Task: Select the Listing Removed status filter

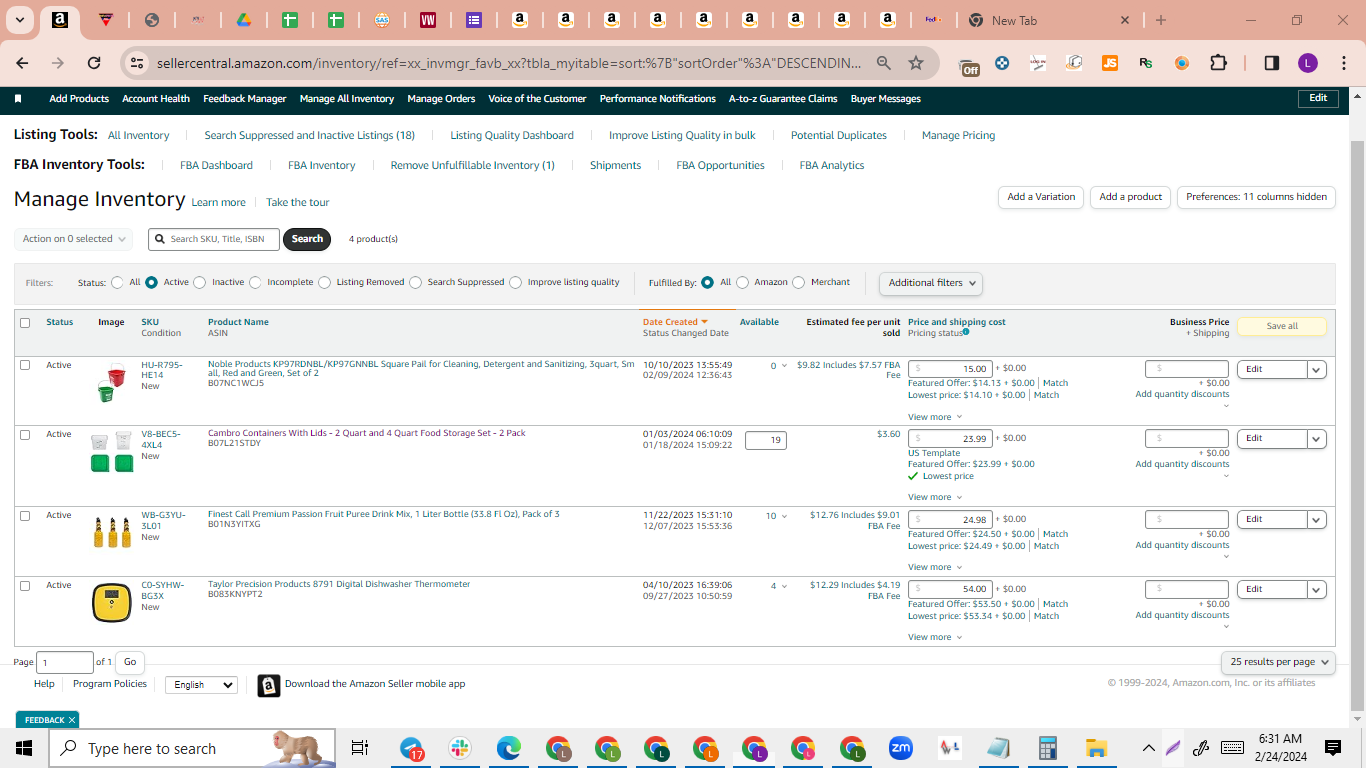Action: (325, 282)
